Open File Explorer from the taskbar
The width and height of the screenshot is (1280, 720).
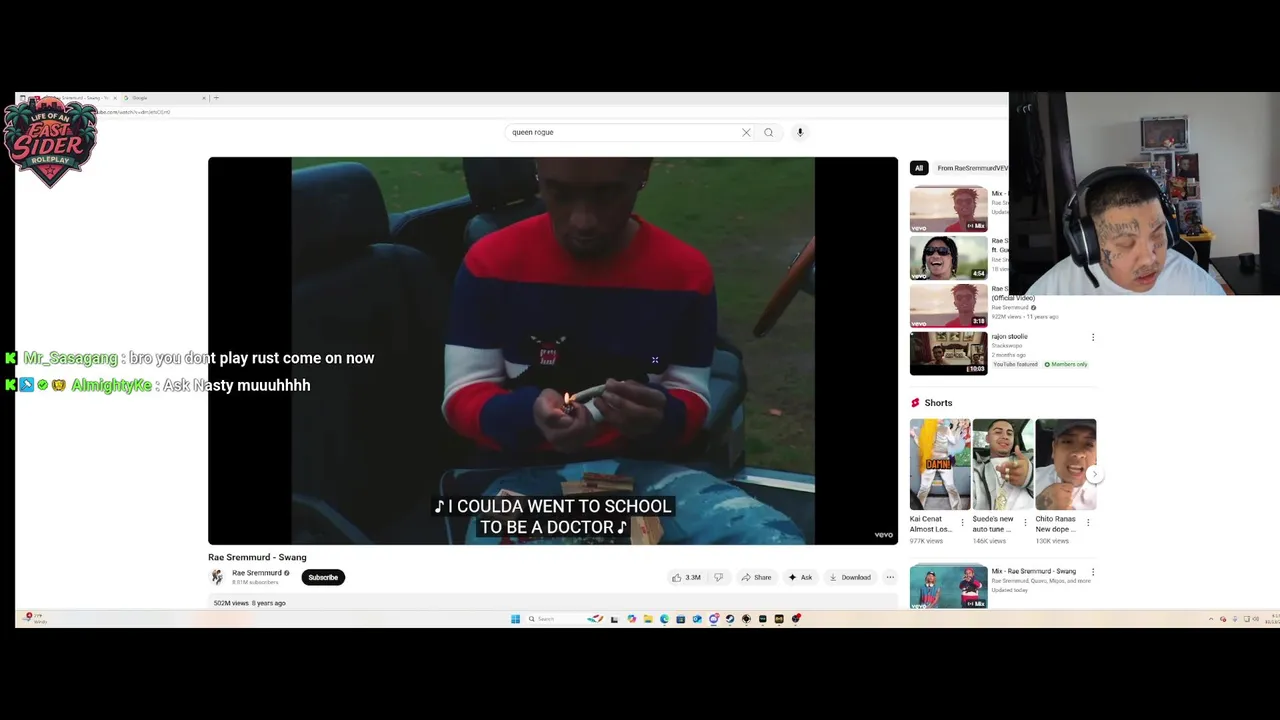click(648, 619)
